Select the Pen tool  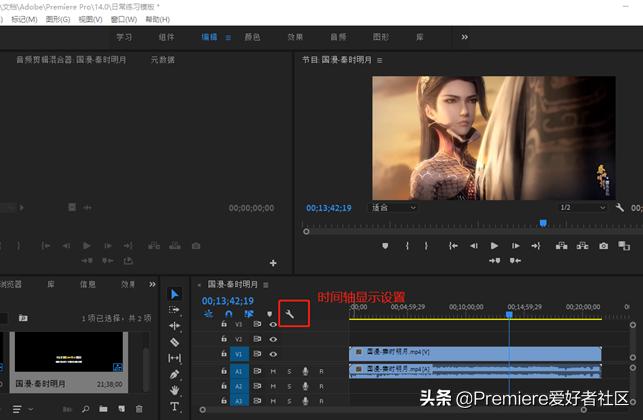click(x=174, y=374)
